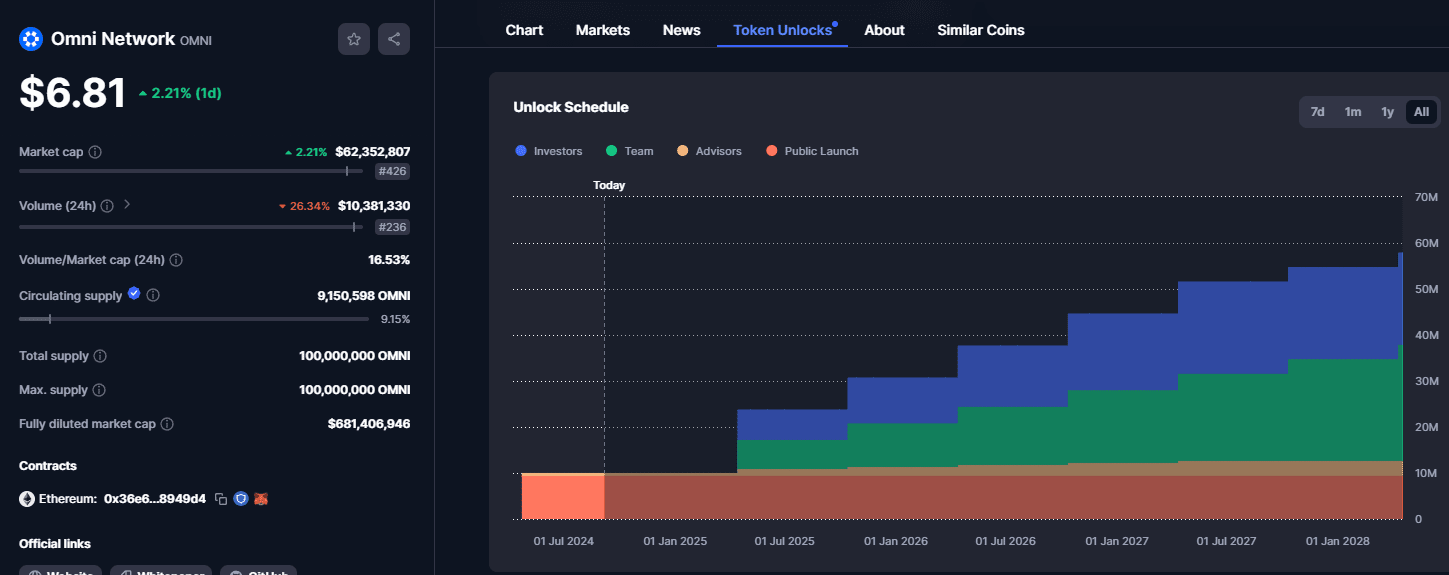Select the 1y time range

point(1387,112)
